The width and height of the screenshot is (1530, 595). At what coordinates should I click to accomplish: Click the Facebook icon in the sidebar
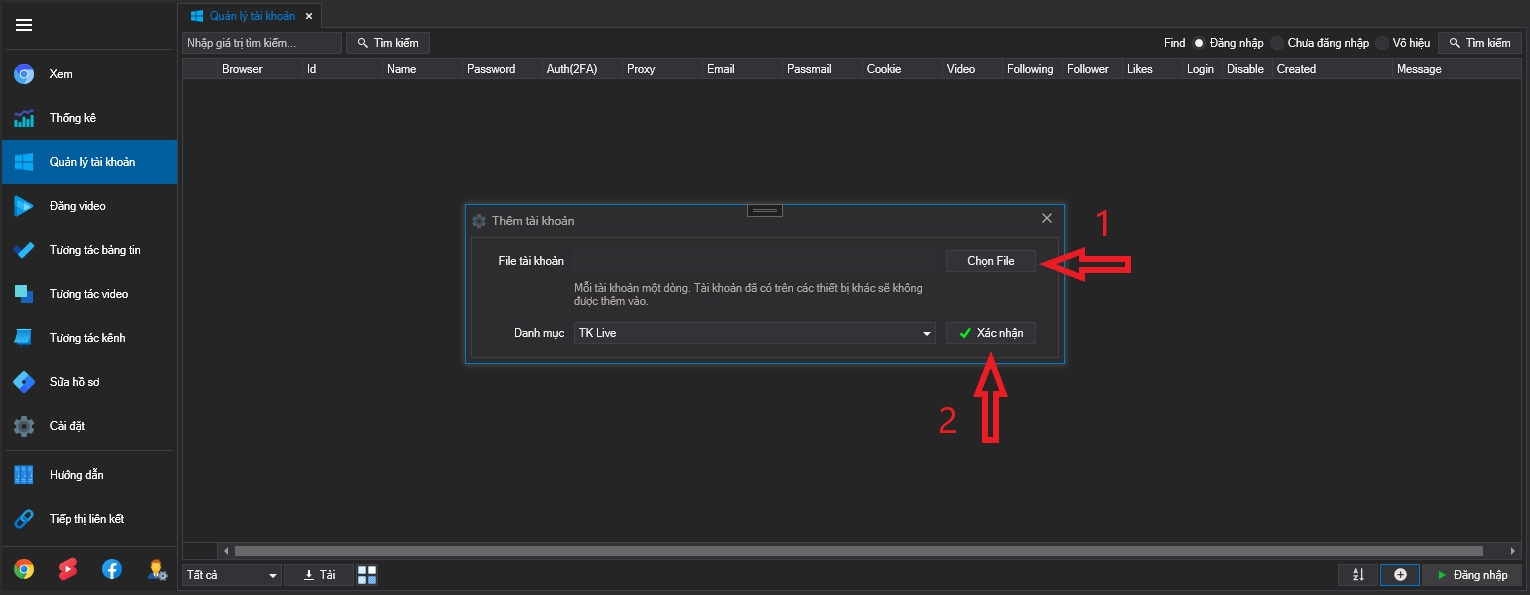pos(112,569)
